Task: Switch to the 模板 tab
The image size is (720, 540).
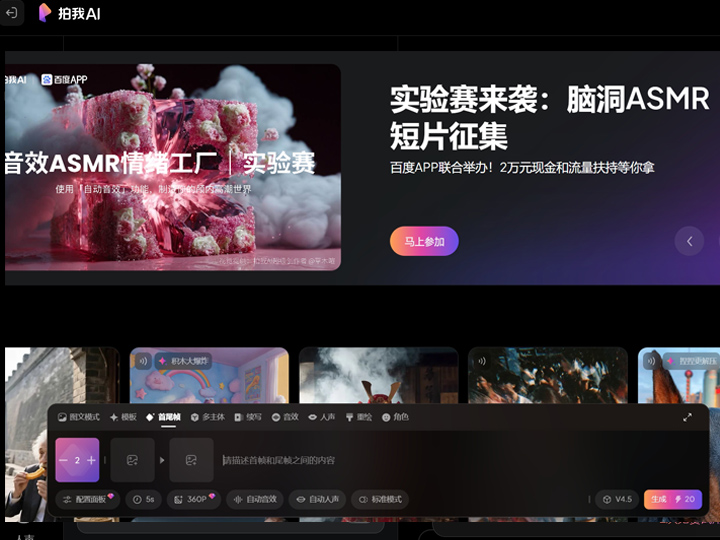Action: coord(123,417)
